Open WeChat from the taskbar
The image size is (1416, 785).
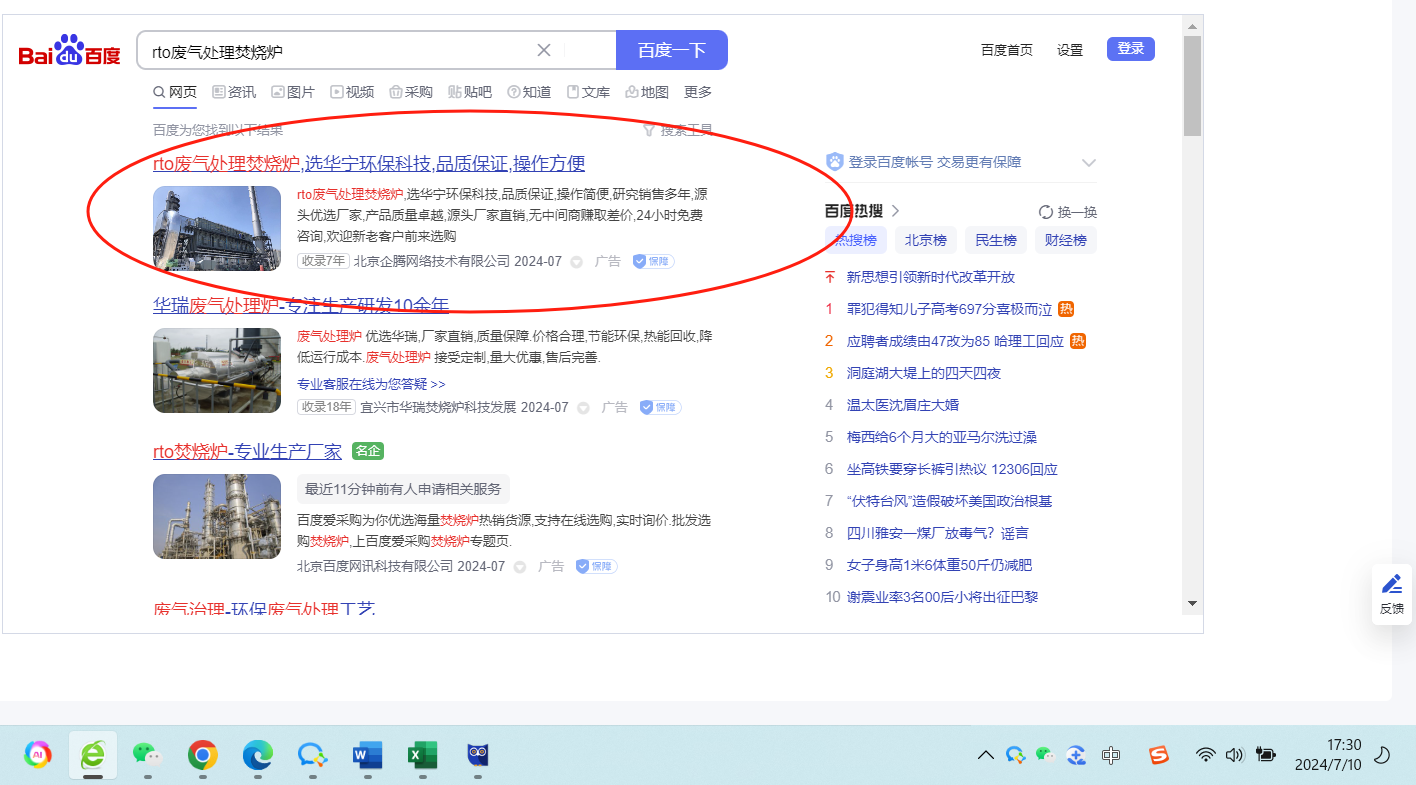point(147,756)
